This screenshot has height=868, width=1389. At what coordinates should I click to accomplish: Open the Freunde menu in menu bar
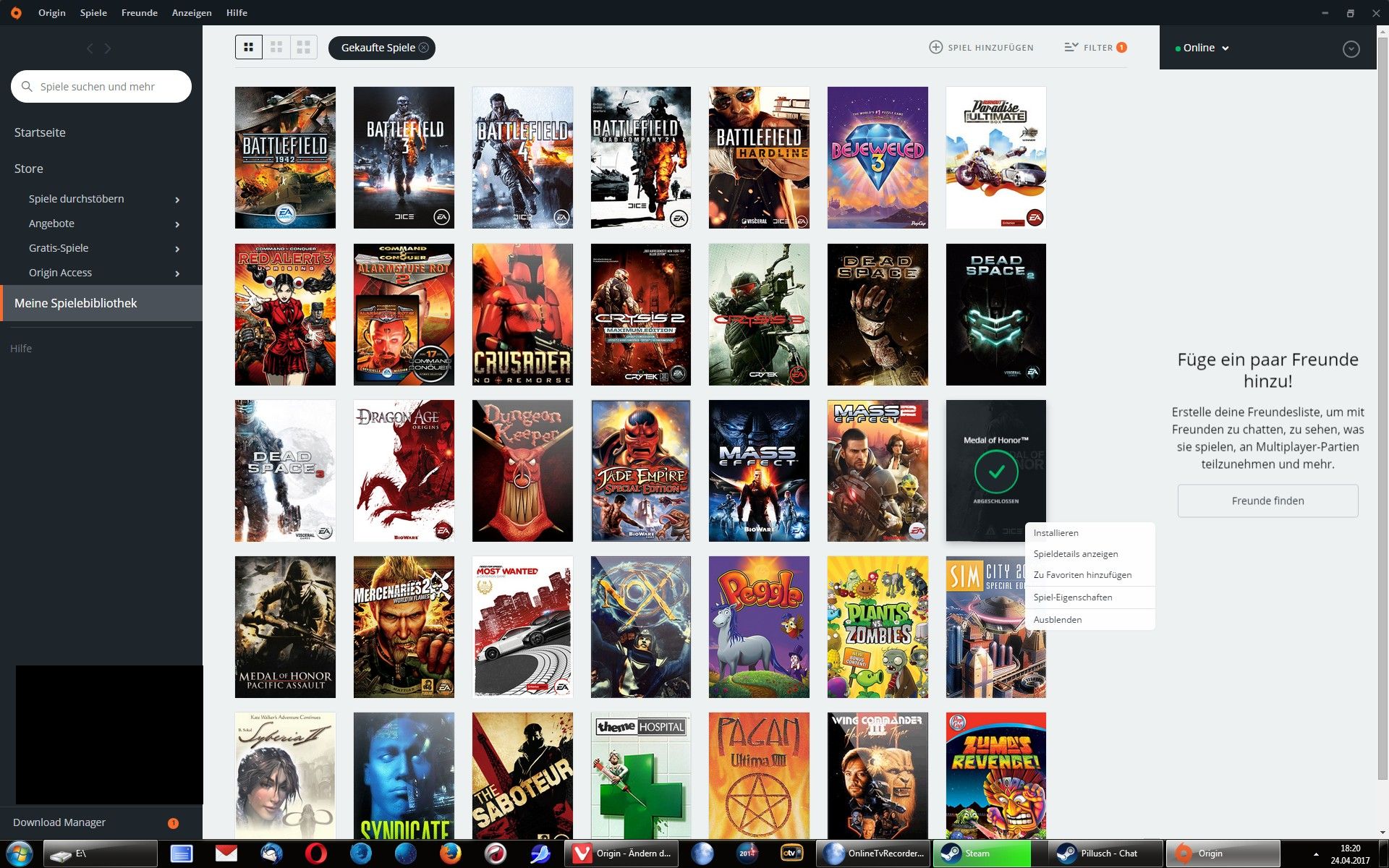coord(140,12)
